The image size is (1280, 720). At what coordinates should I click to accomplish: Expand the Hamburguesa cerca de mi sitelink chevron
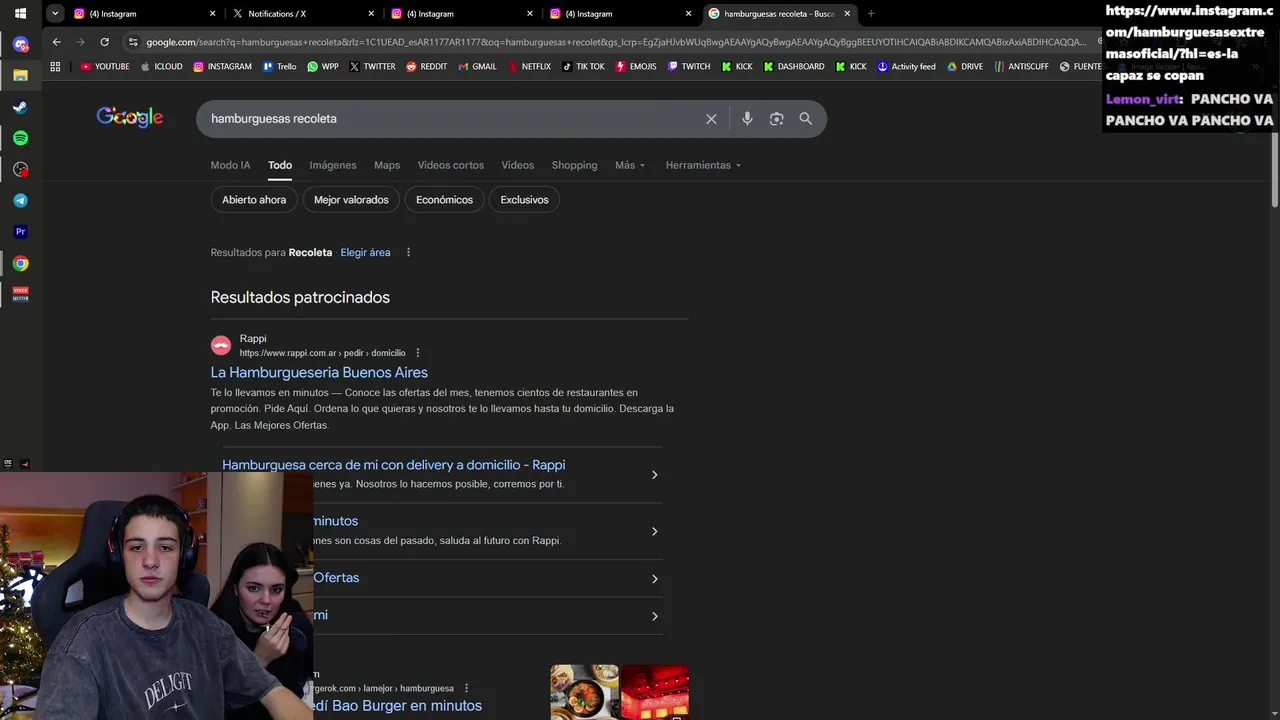pyautogui.click(x=654, y=475)
